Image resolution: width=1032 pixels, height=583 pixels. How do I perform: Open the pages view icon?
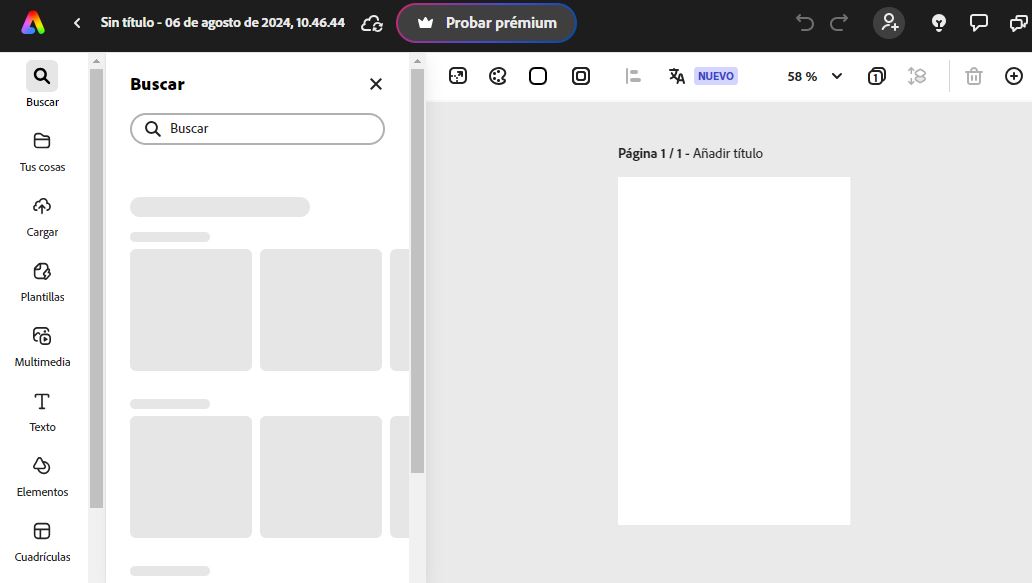tap(876, 76)
